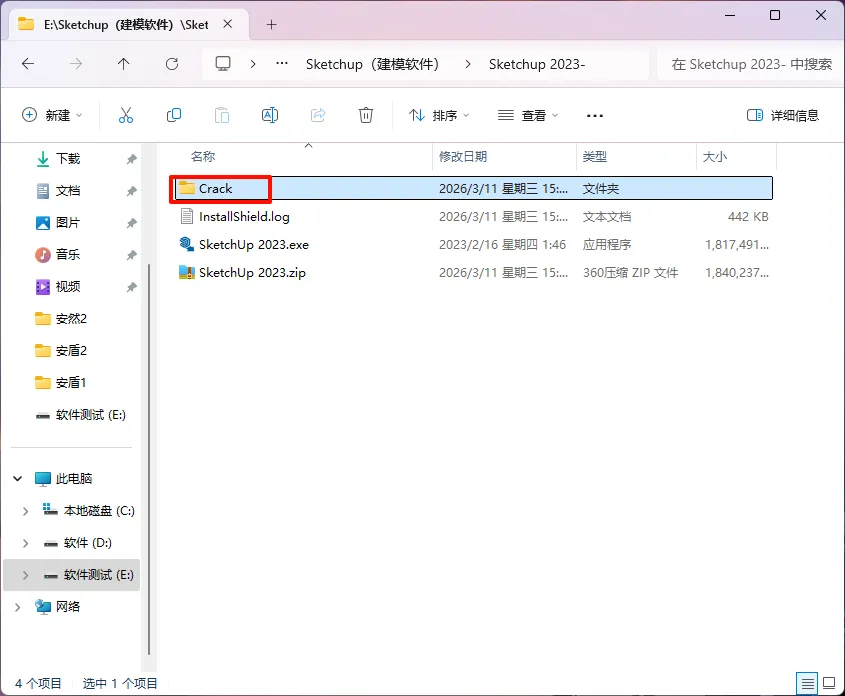Go up one folder level
Image resolution: width=845 pixels, height=696 pixels.
click(123, 64)
